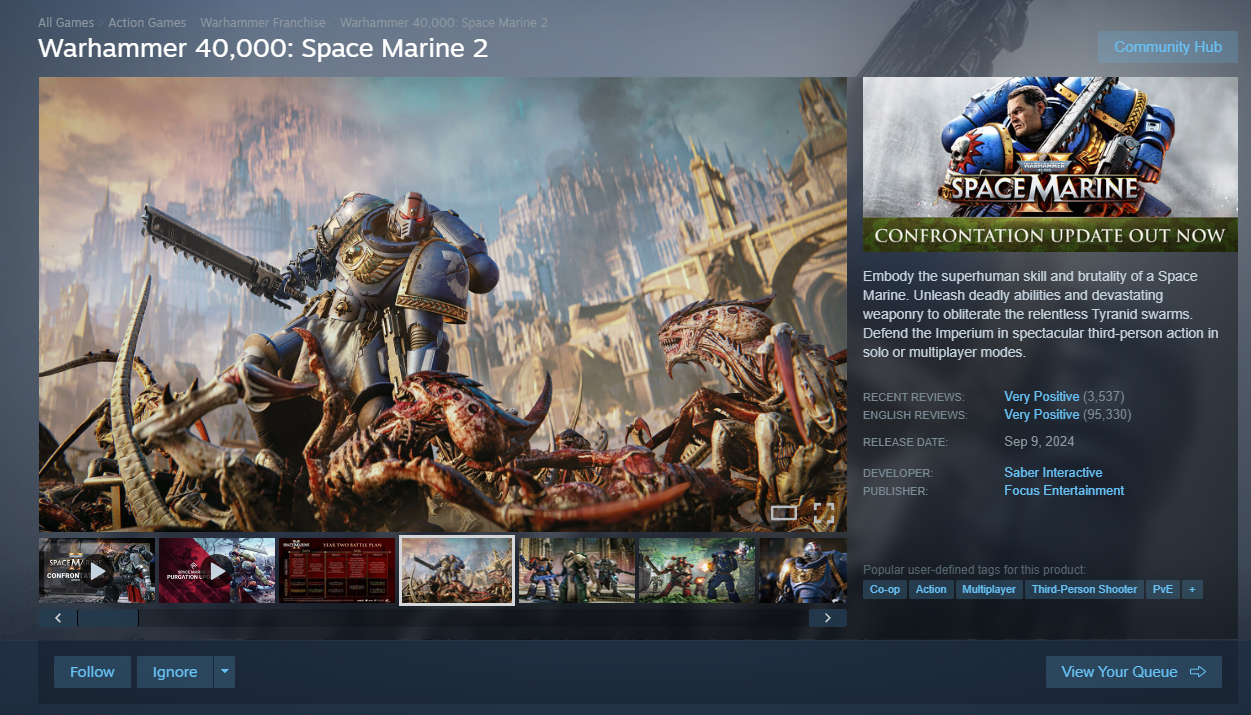Select the highlighted battle scene thumbnail
This screenshot has width=1251, height=715.
tap(457, 571)
